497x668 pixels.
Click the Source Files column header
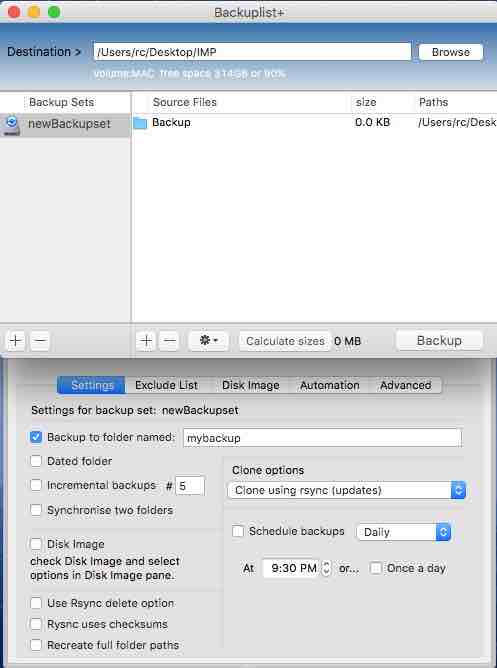[184, 102]
